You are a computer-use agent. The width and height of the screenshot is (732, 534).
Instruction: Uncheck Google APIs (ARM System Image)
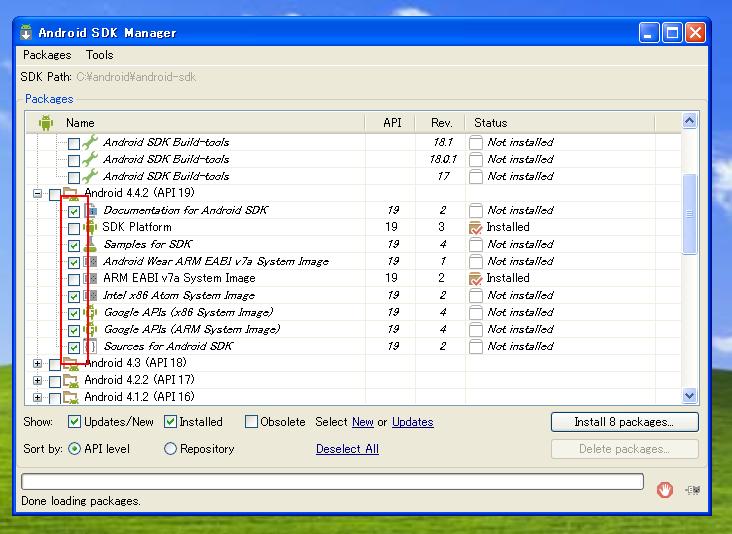coord(74,330)
